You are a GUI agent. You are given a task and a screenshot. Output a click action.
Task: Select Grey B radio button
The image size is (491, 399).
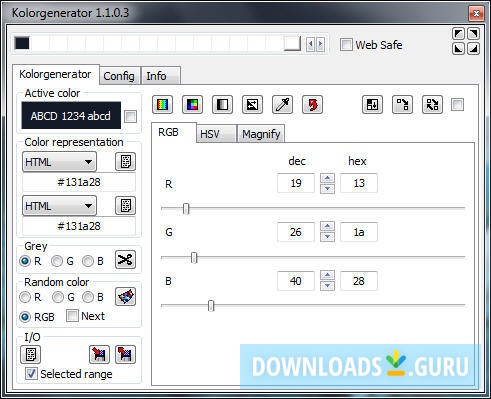tap(88, 261)
